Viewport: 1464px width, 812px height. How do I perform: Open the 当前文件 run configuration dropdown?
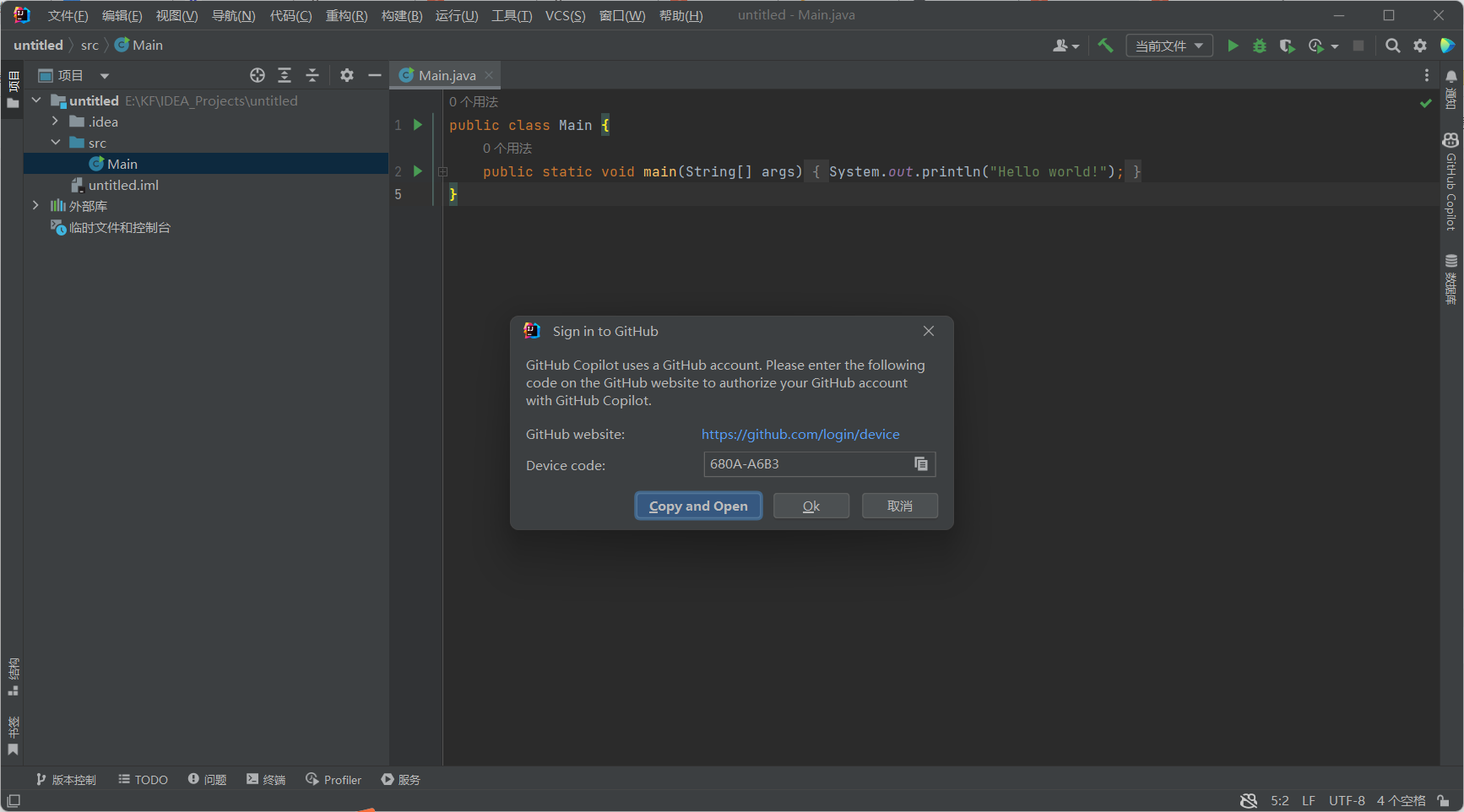(1169, 46)
